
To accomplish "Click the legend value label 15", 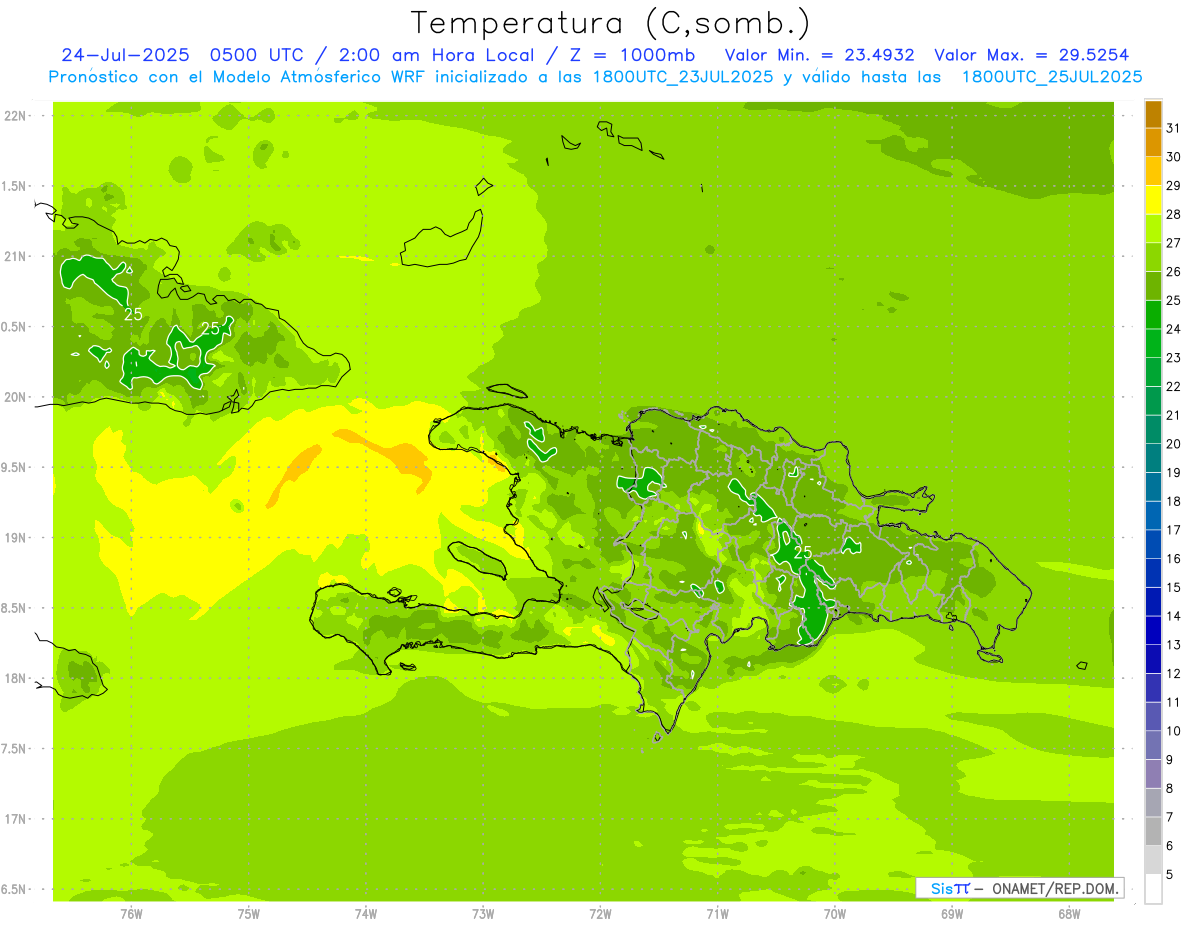I will coord(1173,587).
